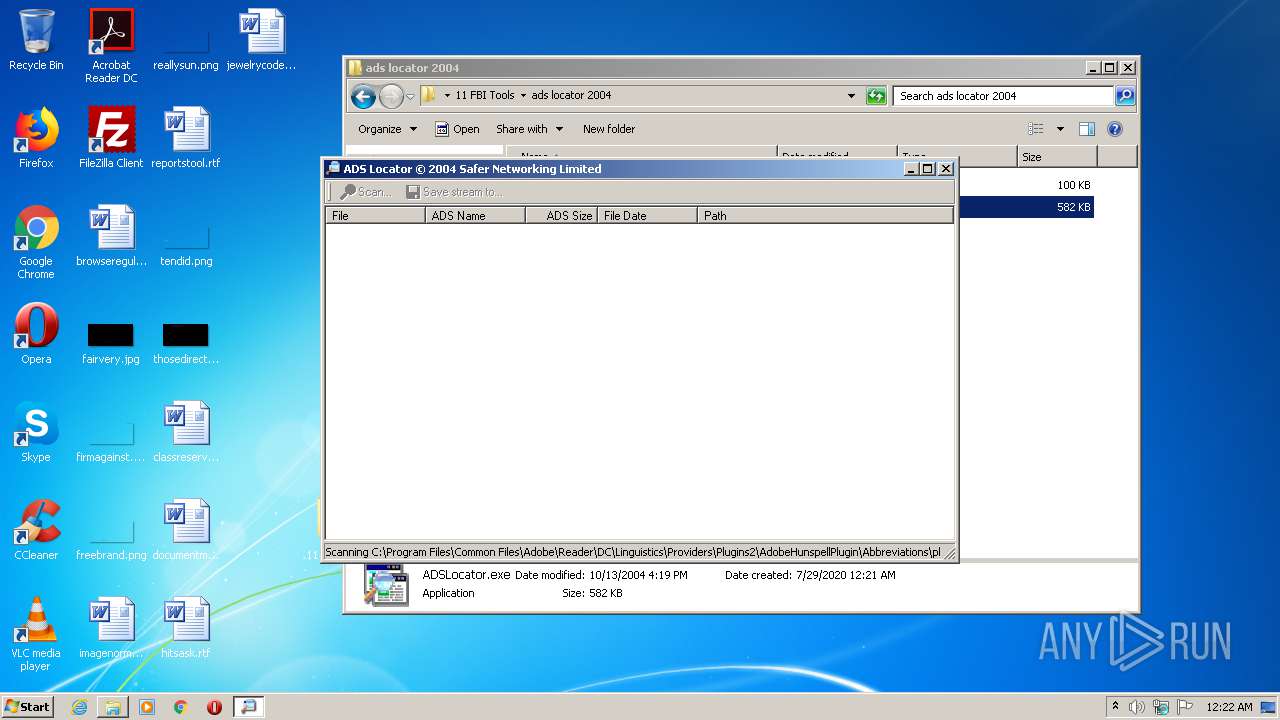Click the 11 FBI Tools breadcrumb
Viewport: 1280px width, 720px height.
pyautogui.click(x=485, y=96)
